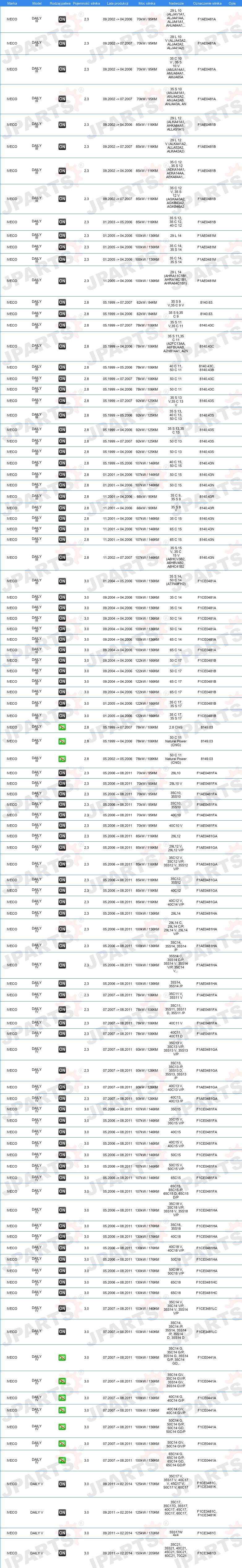The width and height of the screenshot is (242, 1568).
Task: Select body cell containing ATPA6FH2
Action: (x=175, y=580)
